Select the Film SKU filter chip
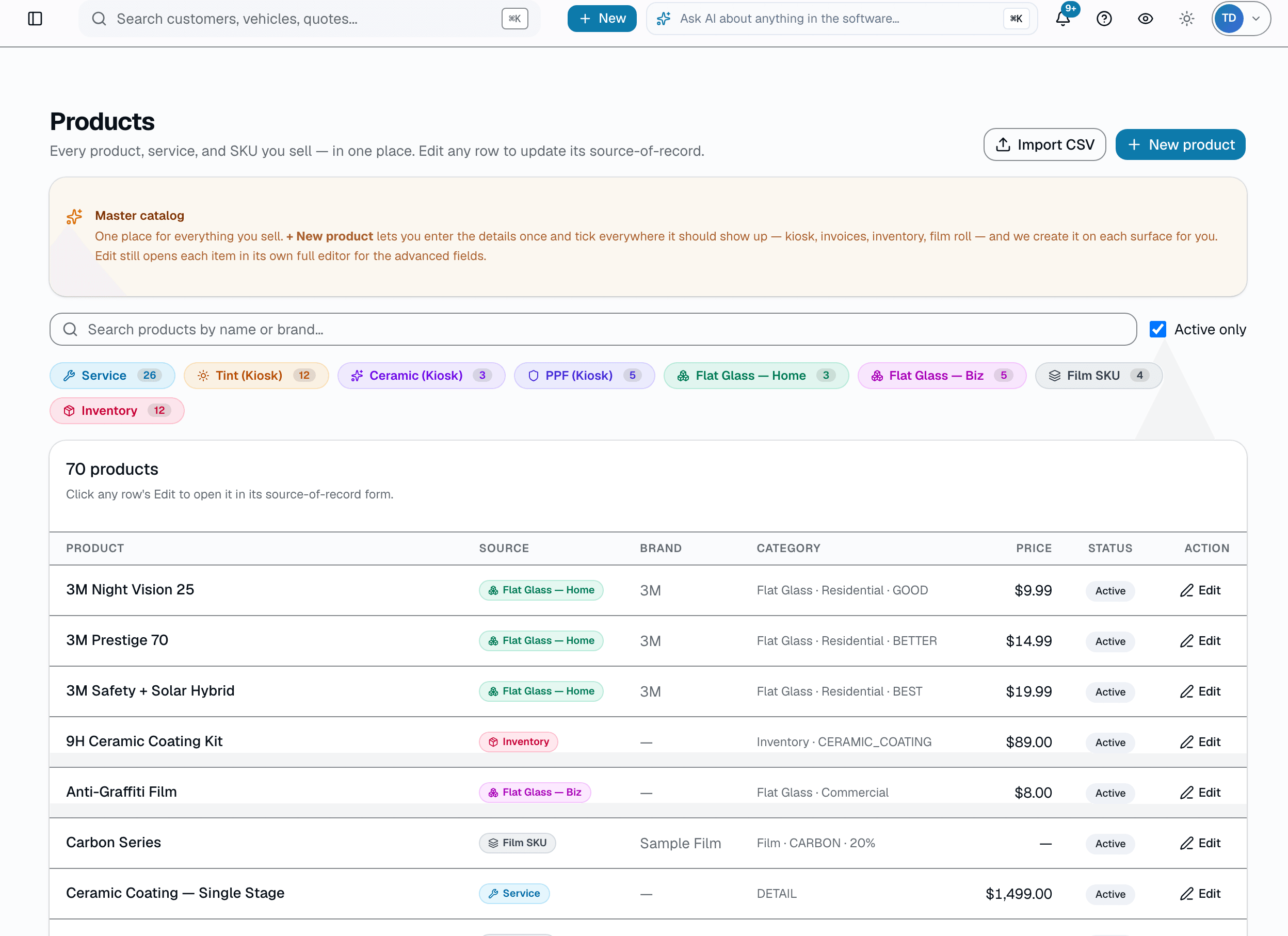1288x936 pixels. [x=1099, y=376]
